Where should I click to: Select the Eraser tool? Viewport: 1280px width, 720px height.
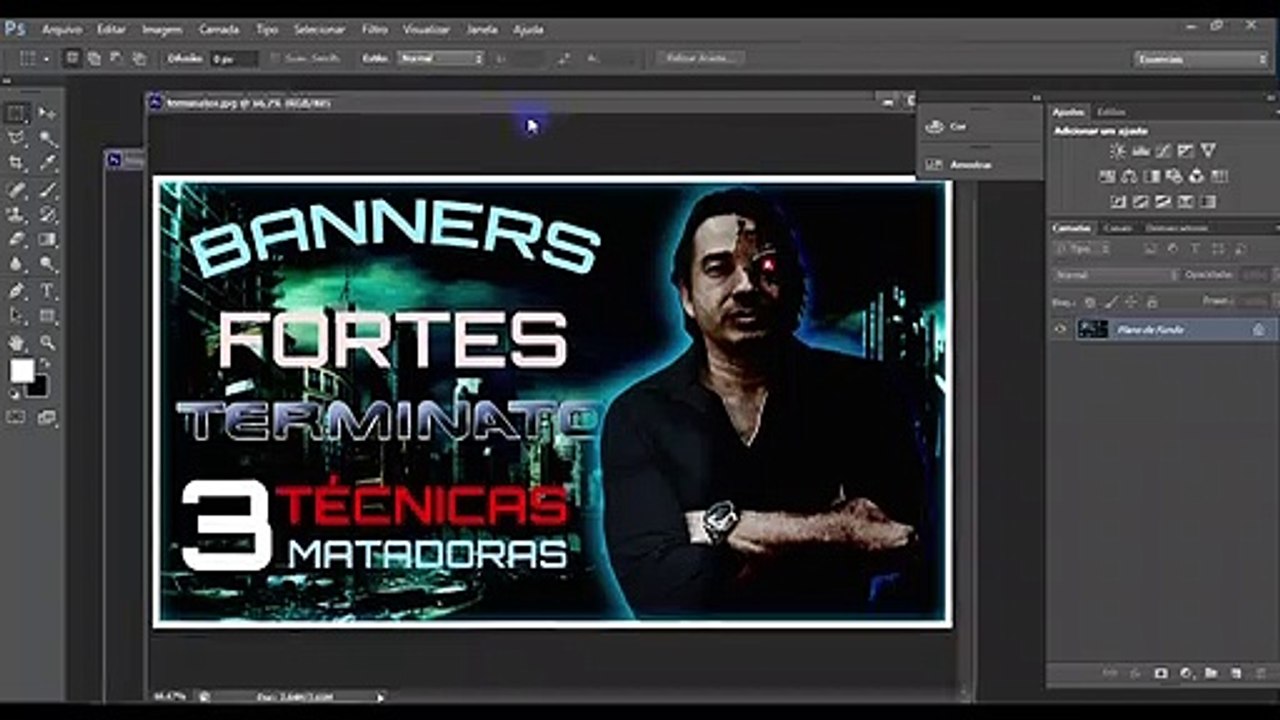tap(17, 239)
